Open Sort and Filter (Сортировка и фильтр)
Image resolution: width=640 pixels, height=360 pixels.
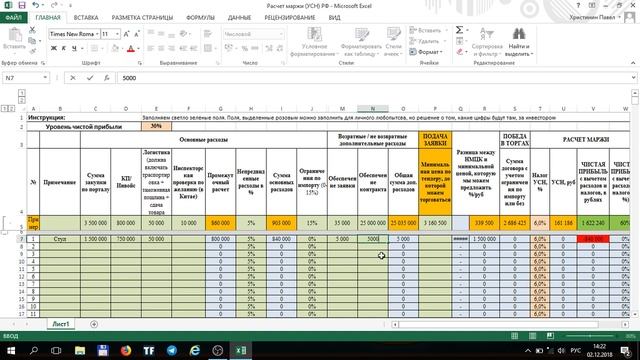click(x=487, y=42)
